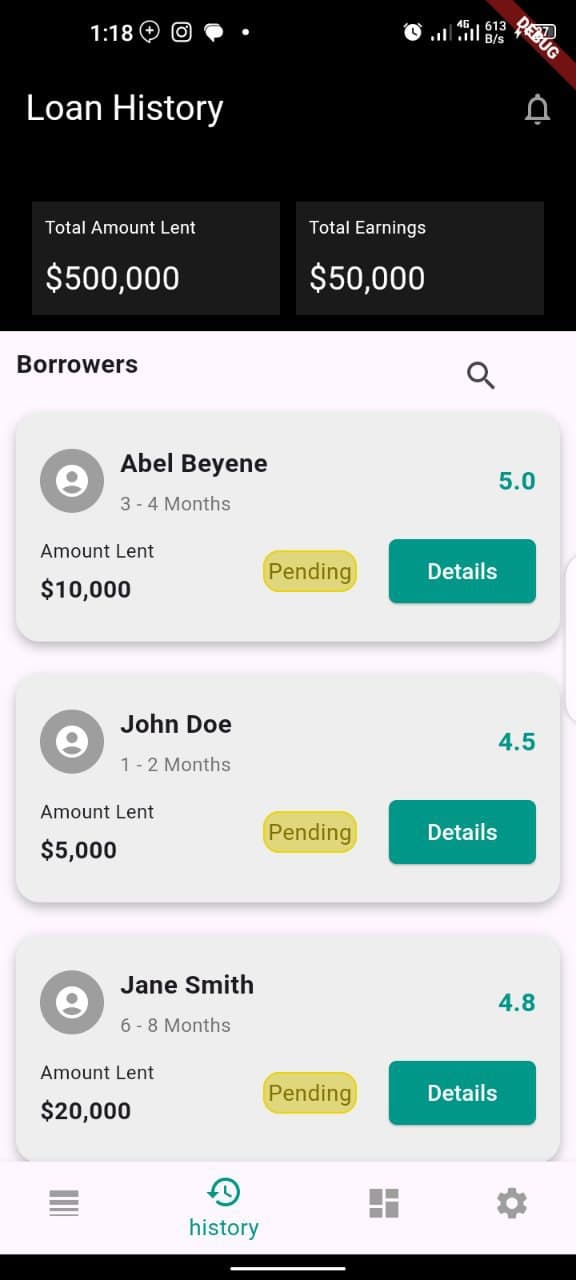Image resolution: width=576 pixels, height=1280 pixels.
Task: Open settings via the gear icon
Action: 511,1203
